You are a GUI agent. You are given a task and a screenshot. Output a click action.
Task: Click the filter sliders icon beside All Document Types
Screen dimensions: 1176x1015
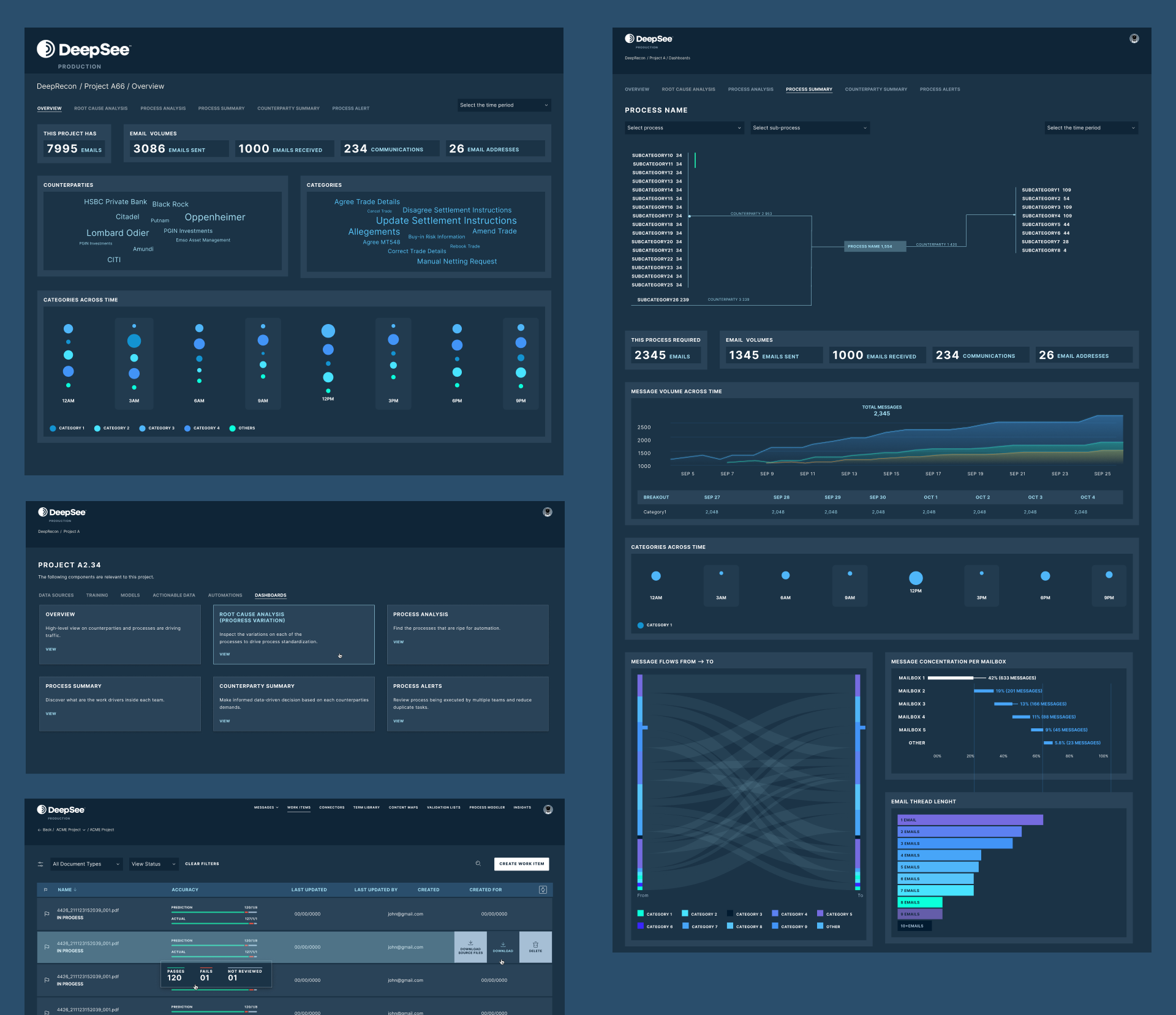(x=40, y=864)
